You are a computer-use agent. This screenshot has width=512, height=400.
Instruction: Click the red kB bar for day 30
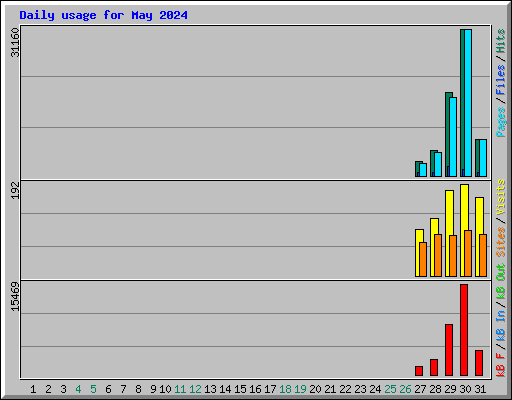[464, 330]
